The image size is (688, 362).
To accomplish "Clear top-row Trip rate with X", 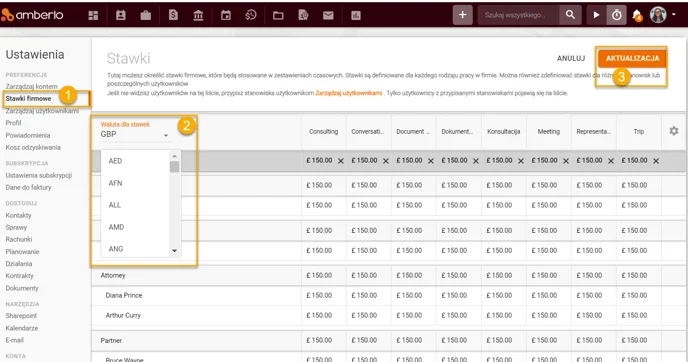I will pos(656,161).
